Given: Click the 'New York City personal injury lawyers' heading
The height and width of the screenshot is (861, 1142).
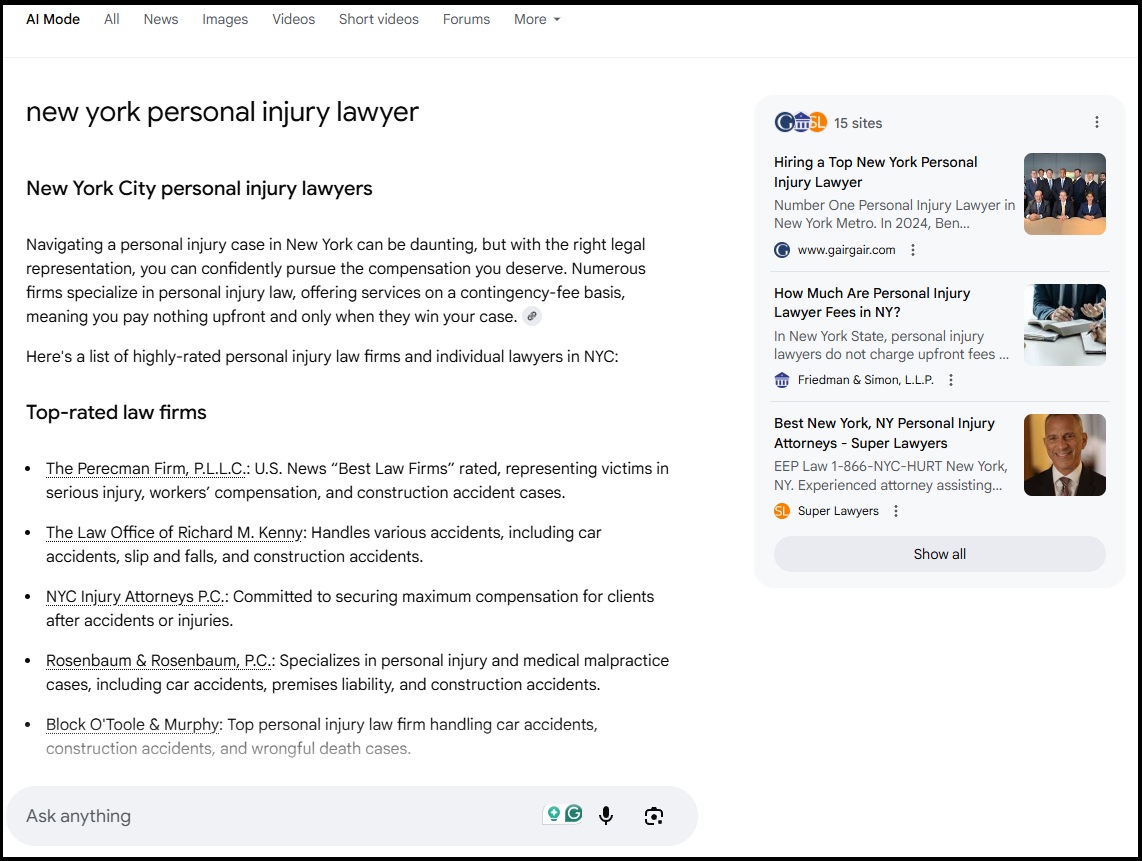Looking at the screenshot, I should (x=199, y=189).
